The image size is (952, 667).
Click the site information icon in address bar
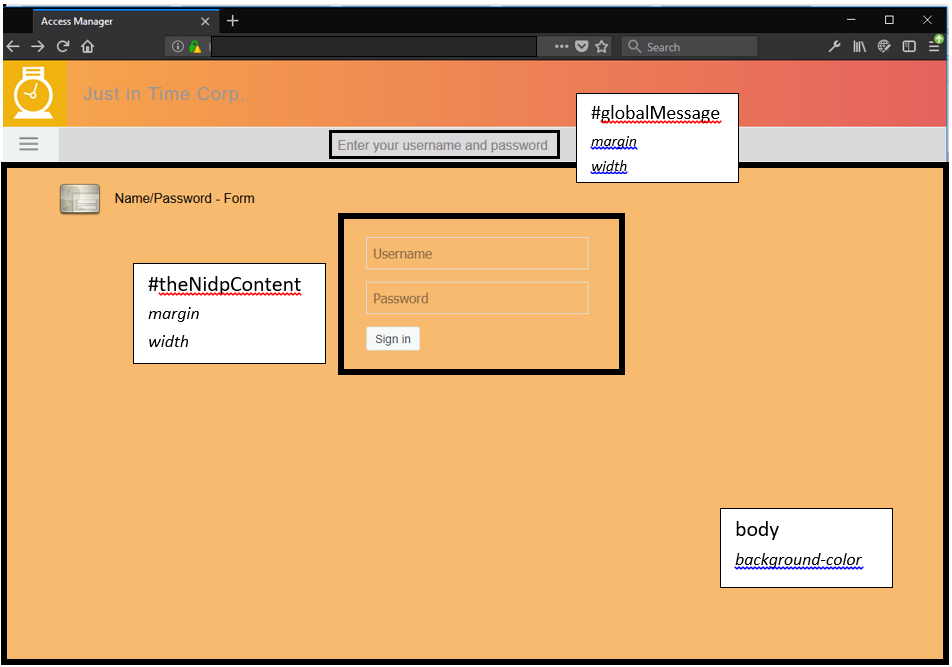coord(178,46)
